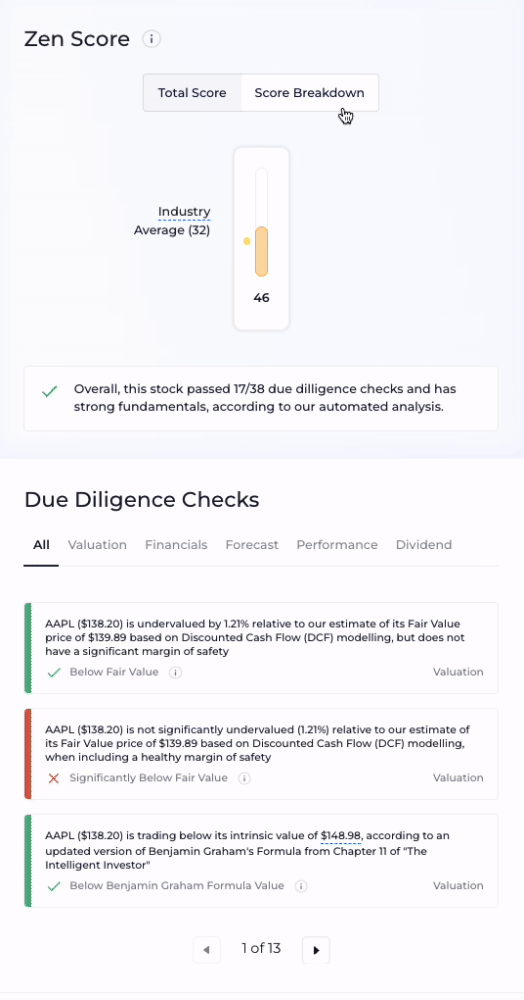This screenshot has width=524, height=1000.
Task: Open the Below Fair Value info icon
Action: (x=175, y=672)
